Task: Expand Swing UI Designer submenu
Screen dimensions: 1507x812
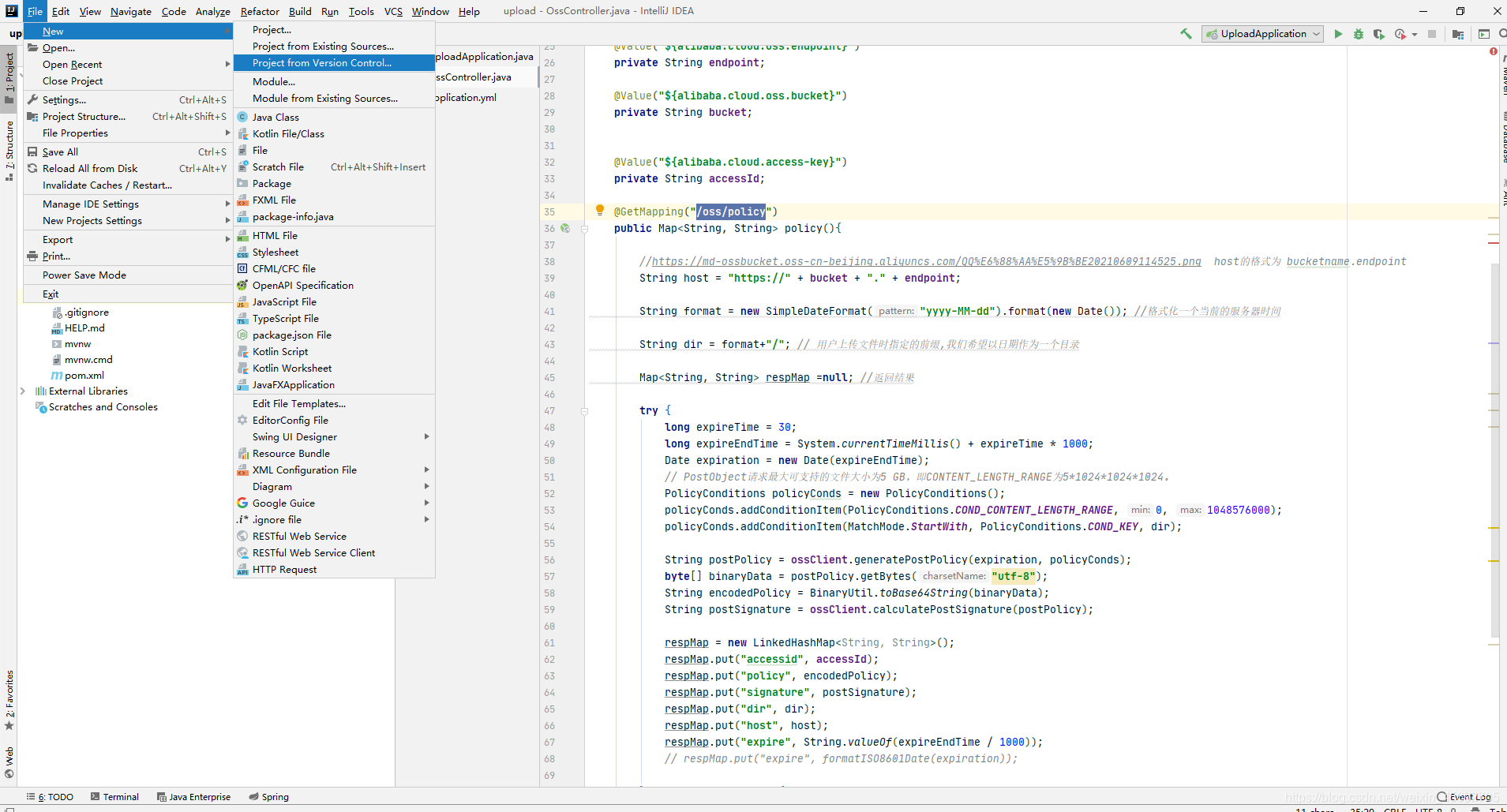Action: (335, 436)
